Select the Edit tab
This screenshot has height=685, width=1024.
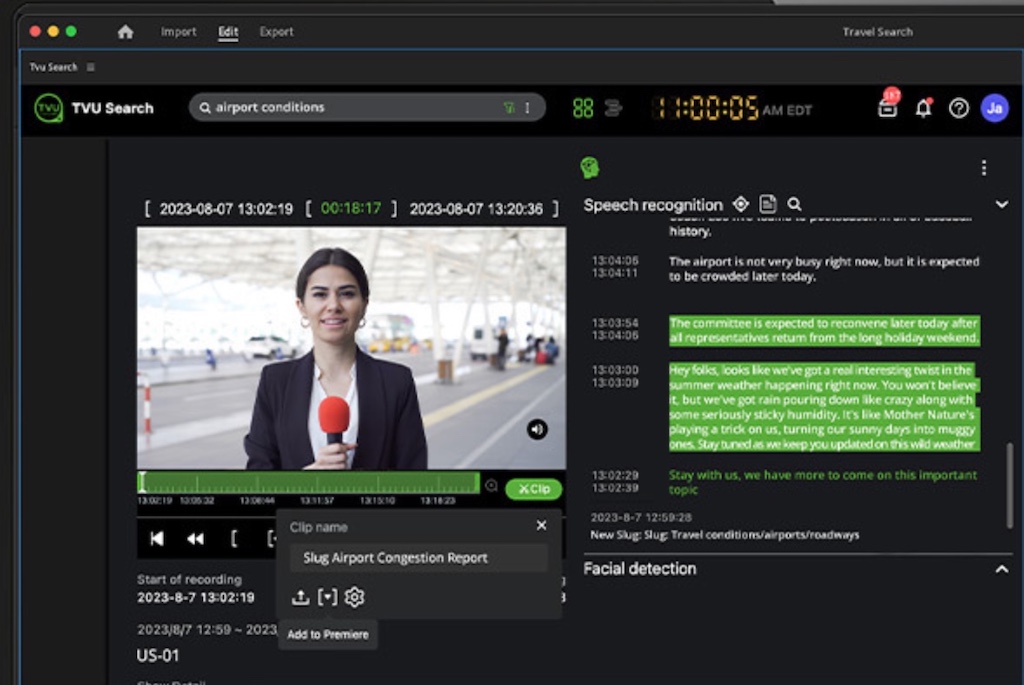(228, 31)
